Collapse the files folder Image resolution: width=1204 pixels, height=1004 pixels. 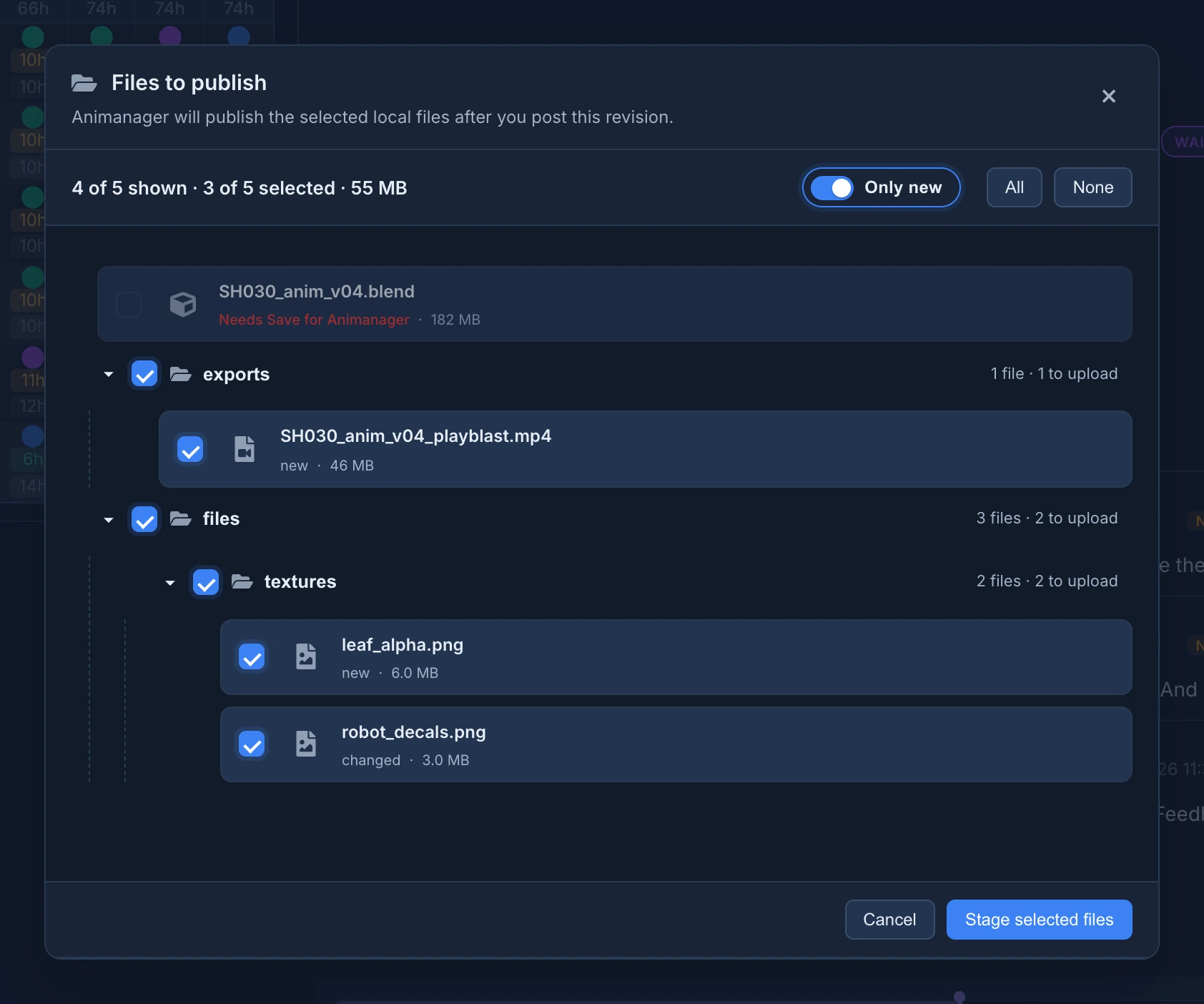(109, 520)
